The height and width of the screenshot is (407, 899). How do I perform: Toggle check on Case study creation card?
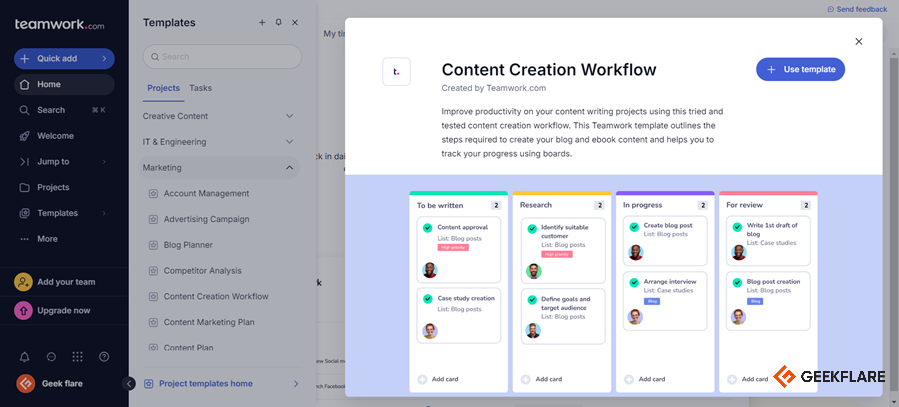tap(428, 299)
